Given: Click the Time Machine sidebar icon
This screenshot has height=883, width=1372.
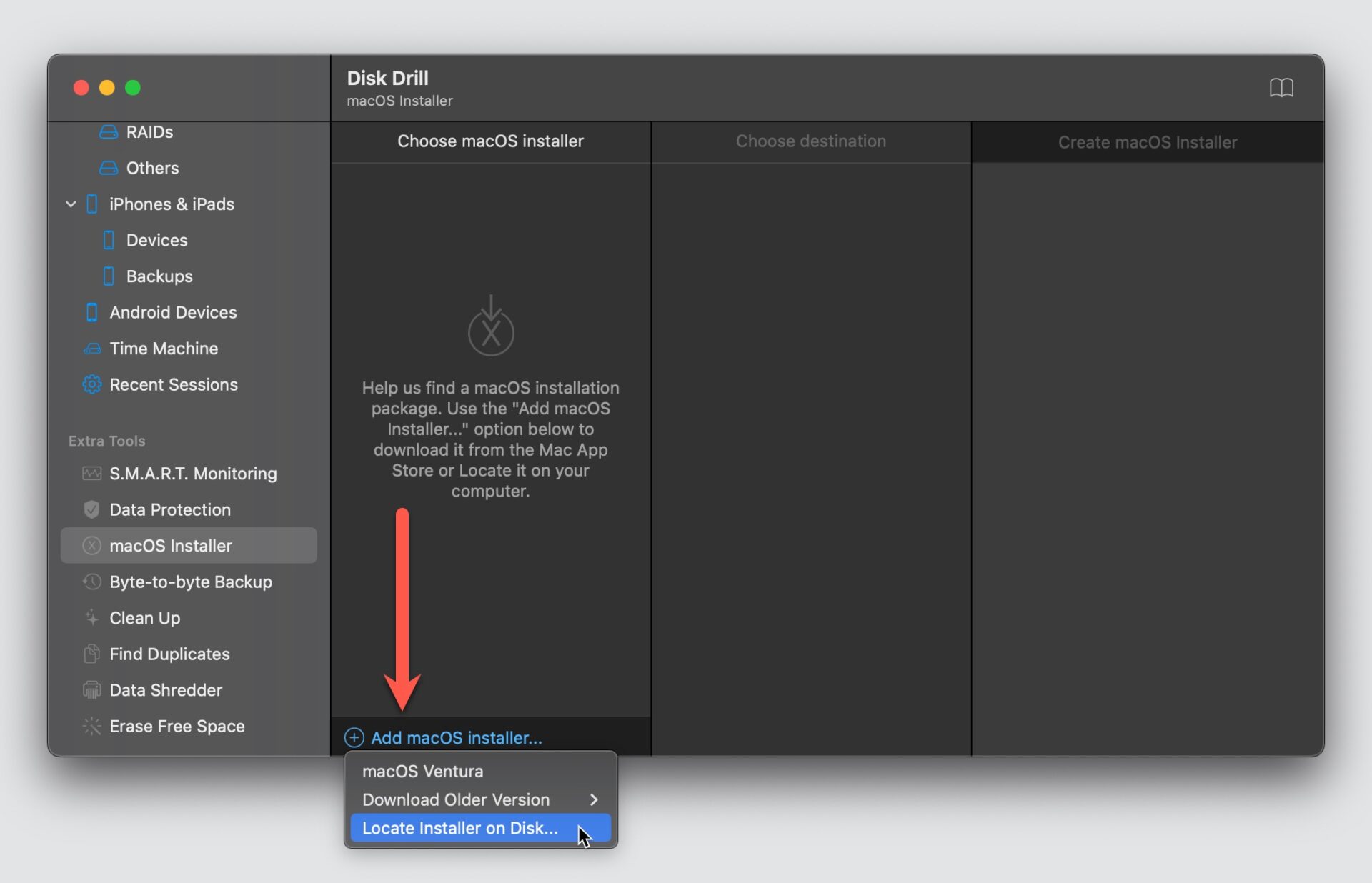Looking at the screenshot, I should tap(94, 349).
